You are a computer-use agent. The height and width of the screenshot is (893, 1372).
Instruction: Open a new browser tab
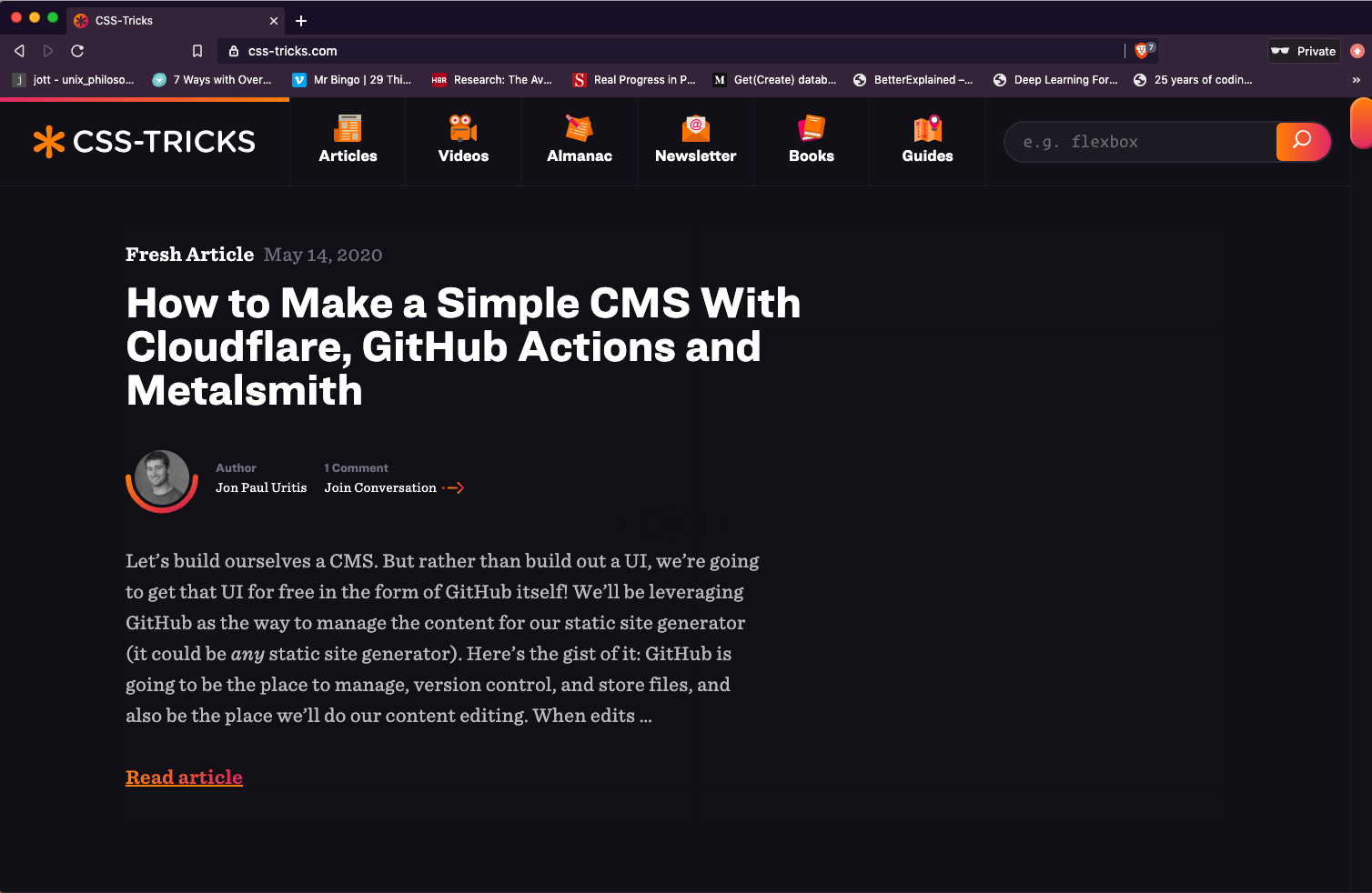(301, 21)
